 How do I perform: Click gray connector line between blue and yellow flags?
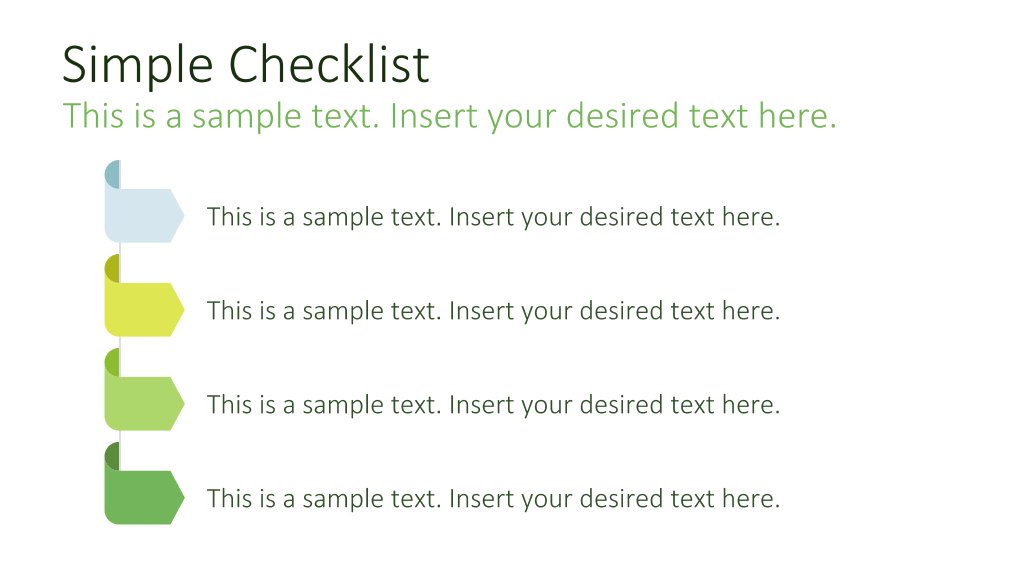(x=120, y=249)
